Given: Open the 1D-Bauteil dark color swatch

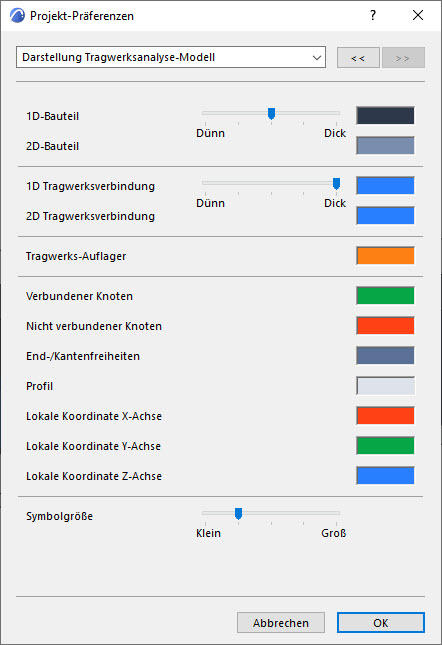Looking at the screenshot, I should click(x=385, y=116).
